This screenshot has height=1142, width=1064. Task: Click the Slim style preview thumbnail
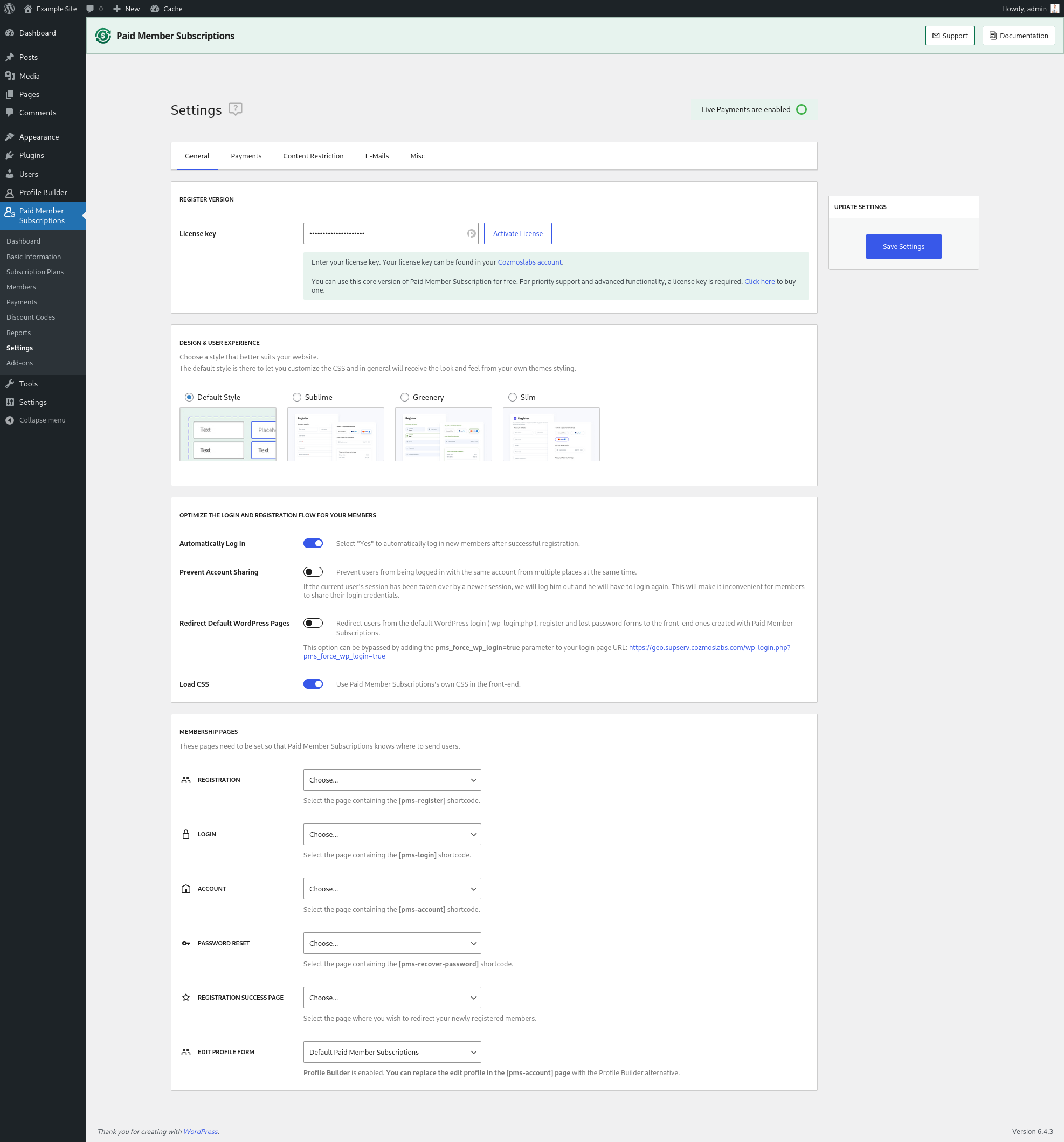click(551, 434)
